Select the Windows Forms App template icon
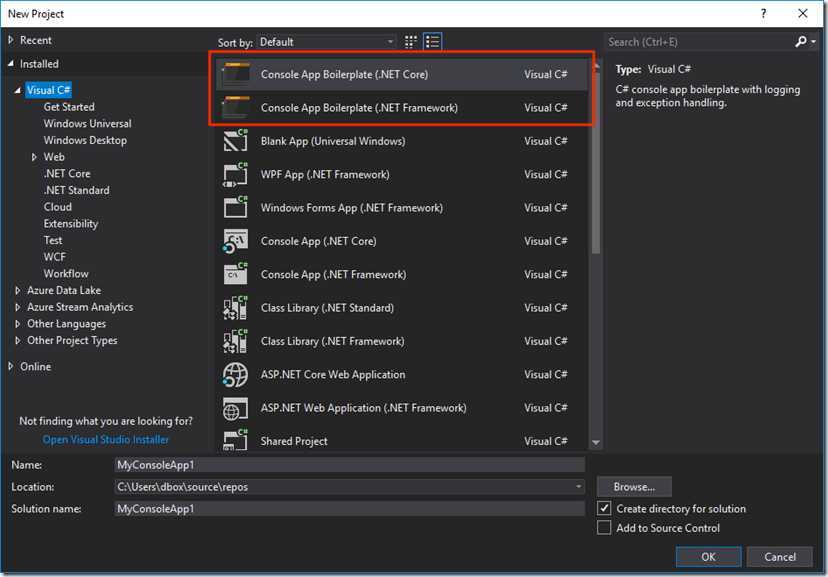This screenshot has width=828, height=577. pos(235,207)
